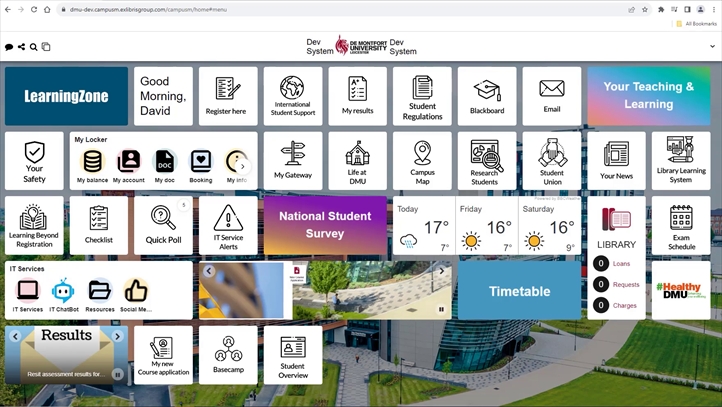Image resolution: width=722 pixels, height=407 pixels.
Task: Open the Timetable banner
Action: (x=519, y=291)
